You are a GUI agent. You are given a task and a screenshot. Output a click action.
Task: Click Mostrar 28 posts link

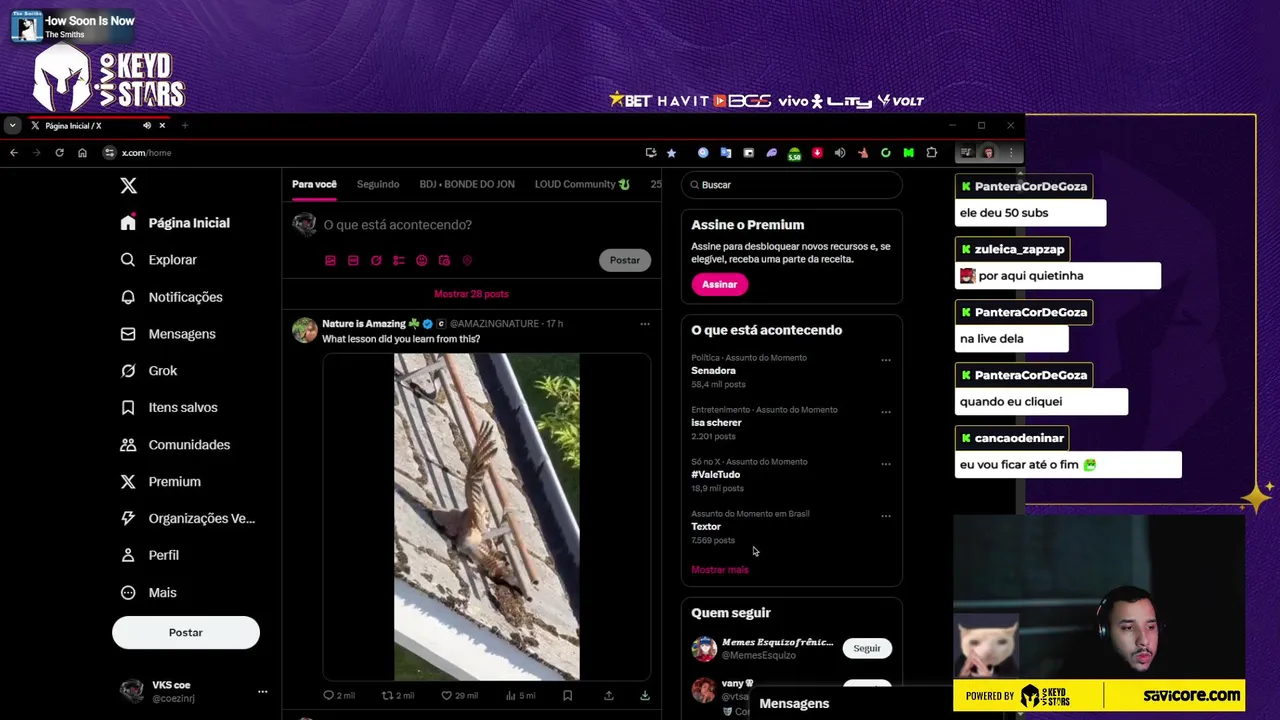(471, 294)
